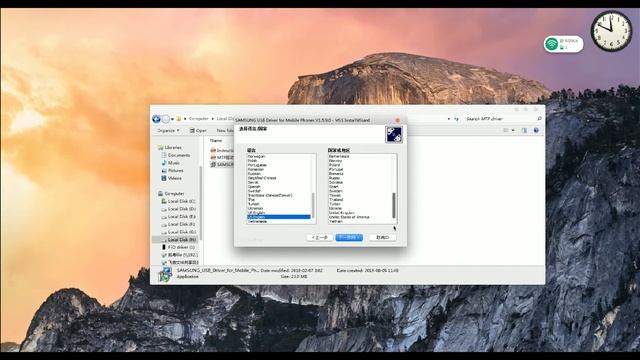This screenshot has width=640, height=360.
Task: Select Thai in the language list
Action: coord(251,200)
